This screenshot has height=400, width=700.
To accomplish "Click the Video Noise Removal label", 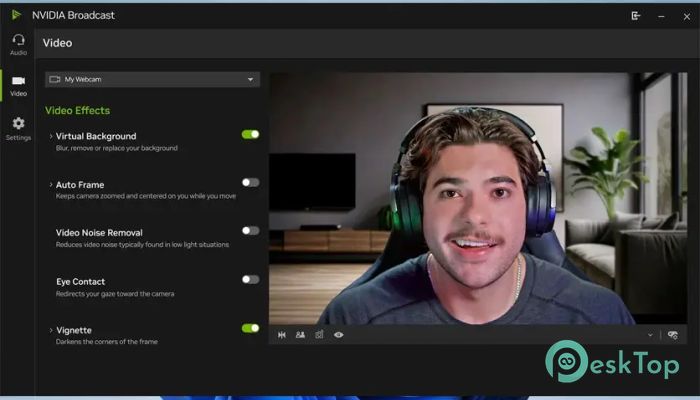I will click(x=99, y=233).
